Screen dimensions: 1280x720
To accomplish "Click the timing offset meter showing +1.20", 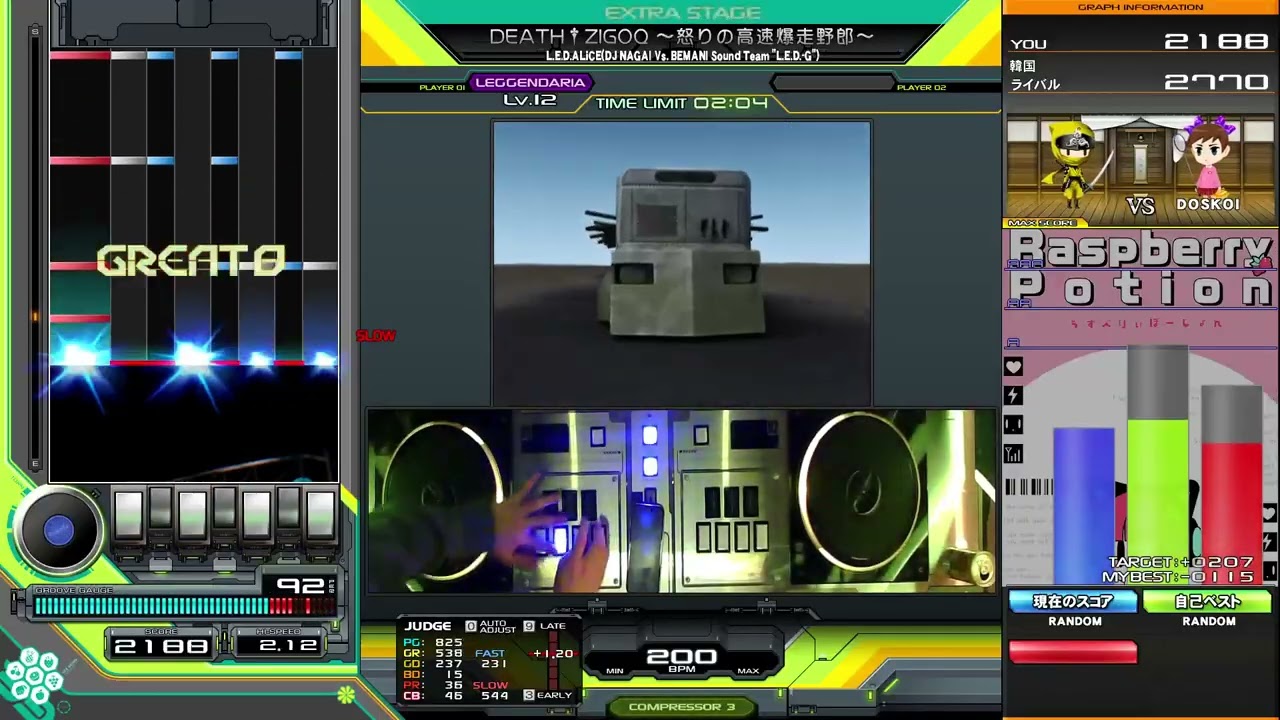I will coord(552,654).
